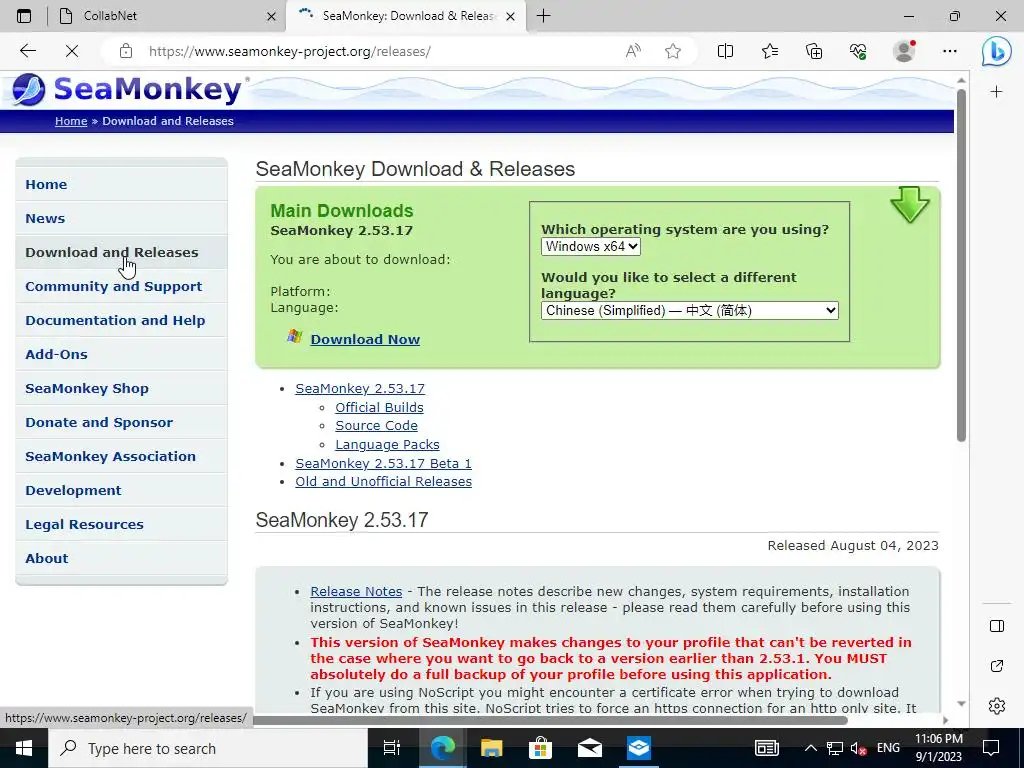Open link in new window sidebar icon
Viewport: 1024px width, 768px height.
(997, 666)
